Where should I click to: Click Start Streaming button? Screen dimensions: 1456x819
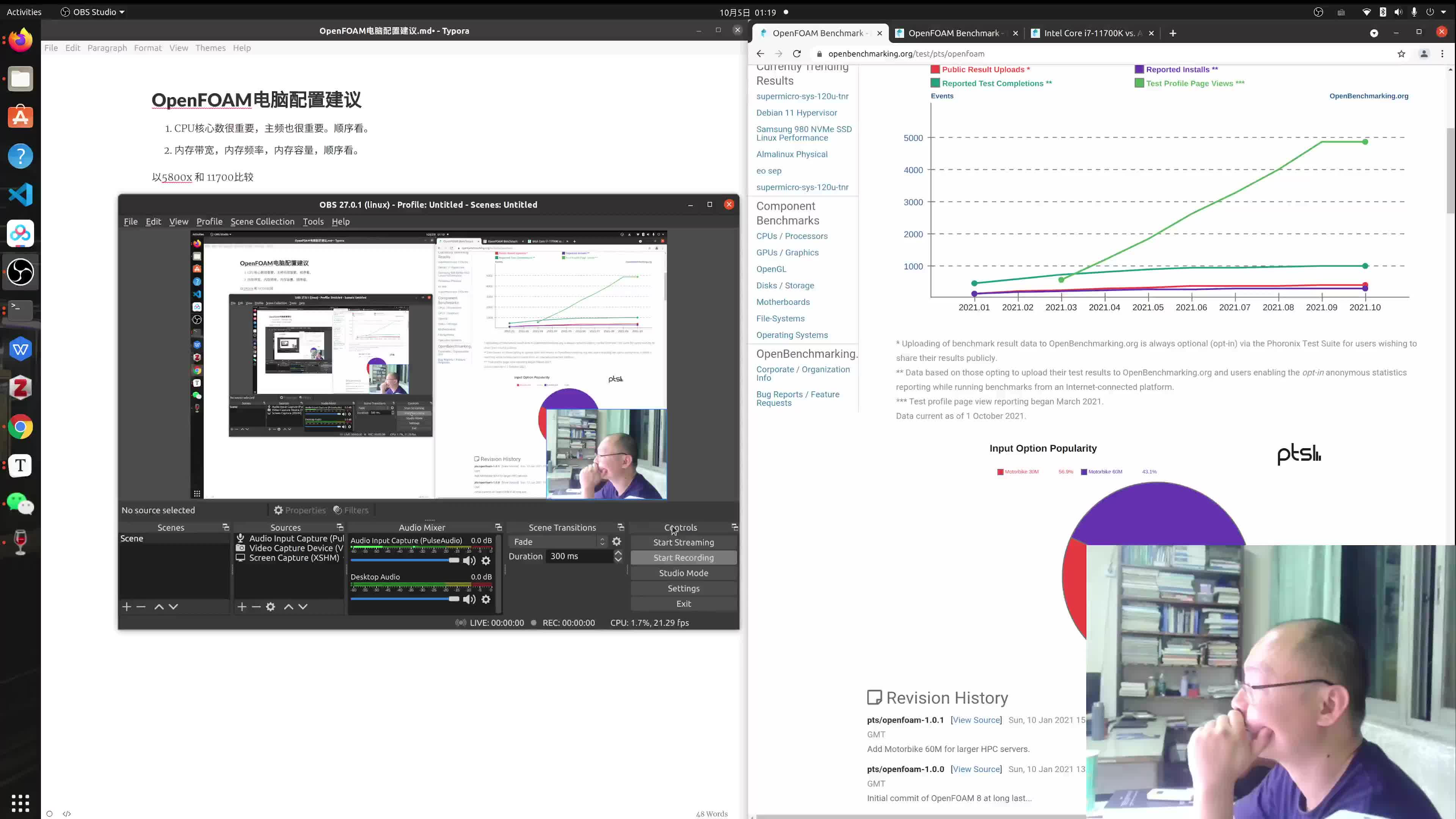pyautogui.click(x=683, y=543)
